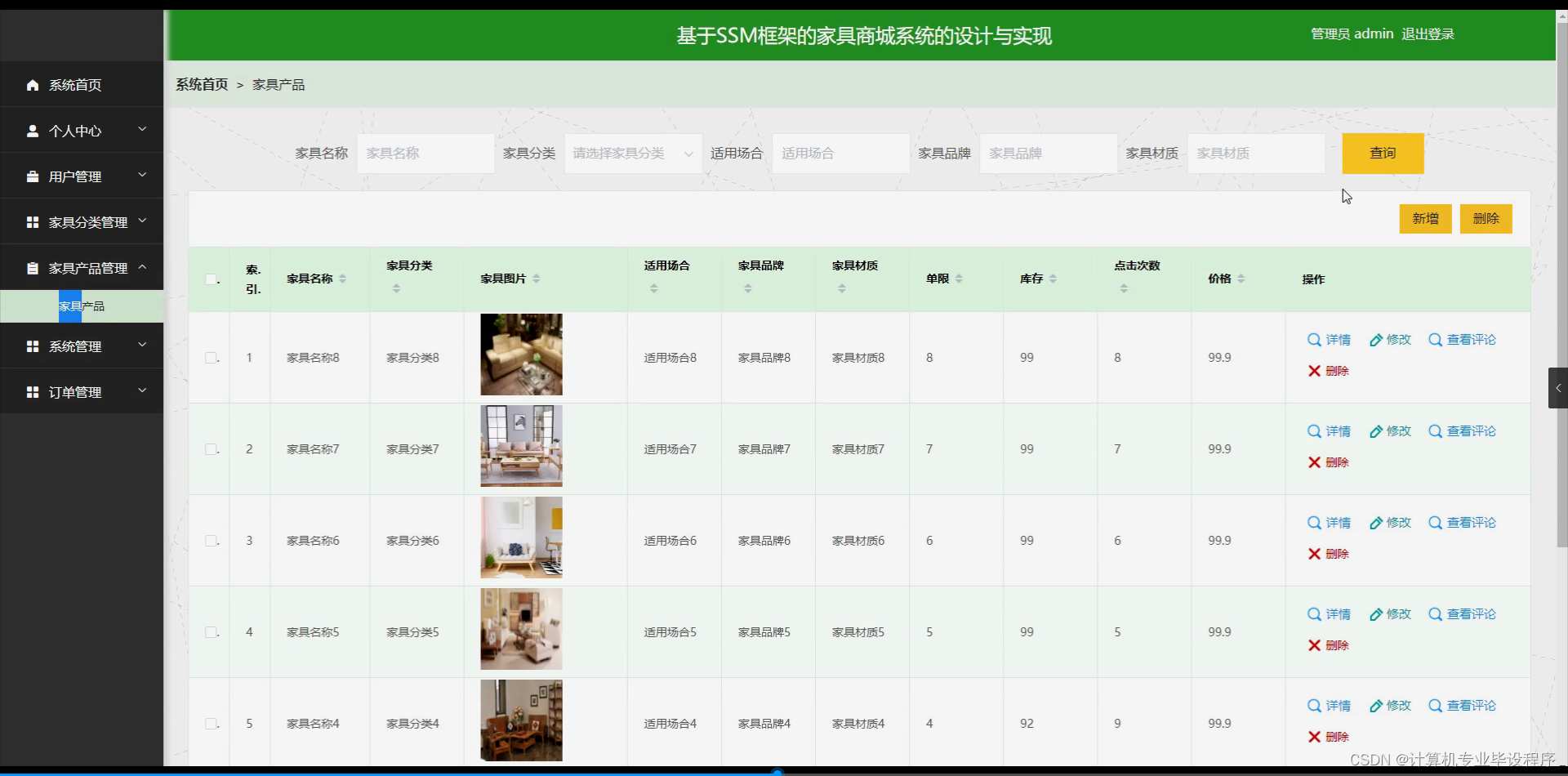Open 系统首页 from the breadcrumb

coord(201,84)
